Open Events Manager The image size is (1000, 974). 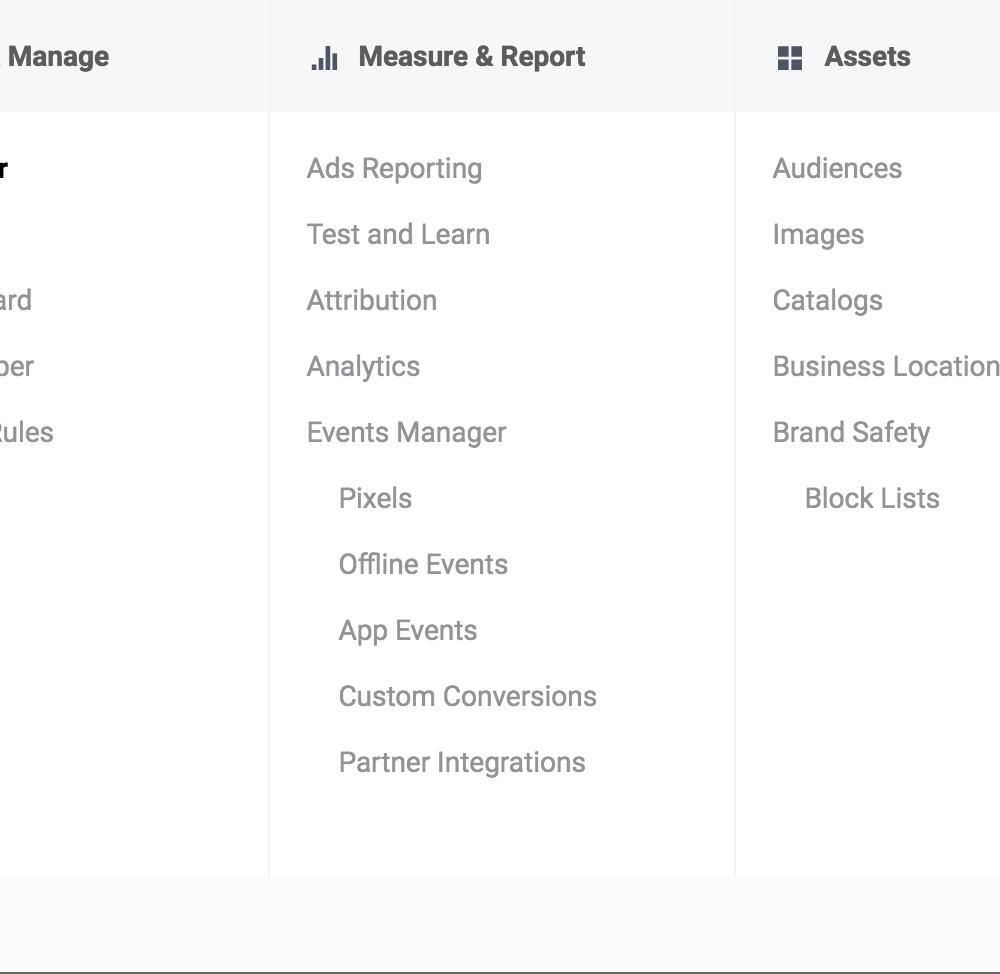click(406, 432)
